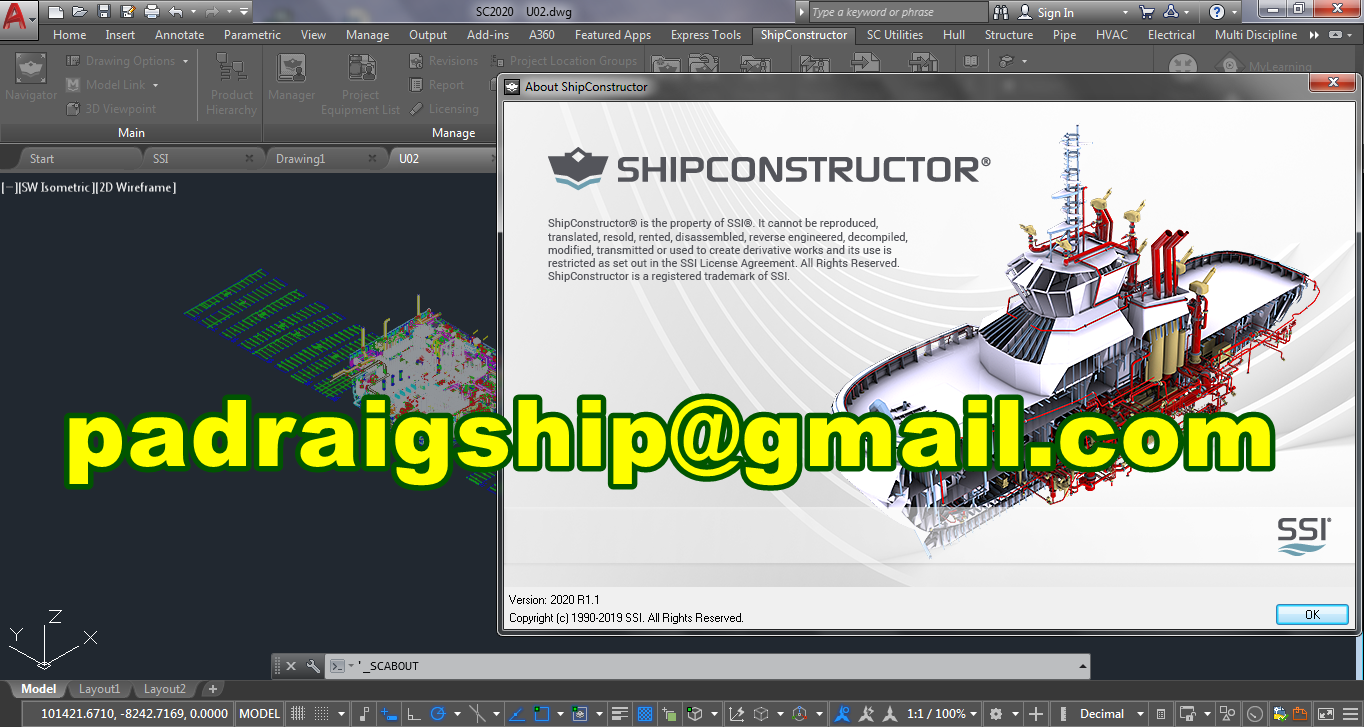Click the Save As icon
1364x727 pixels.
(x=128, y=12)
